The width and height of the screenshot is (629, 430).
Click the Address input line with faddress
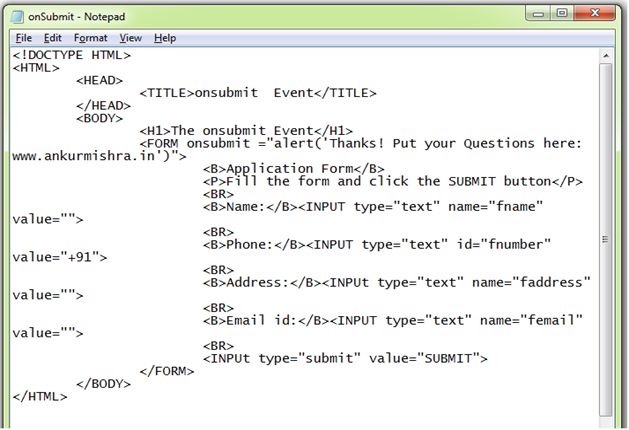(x=397, y=282)
